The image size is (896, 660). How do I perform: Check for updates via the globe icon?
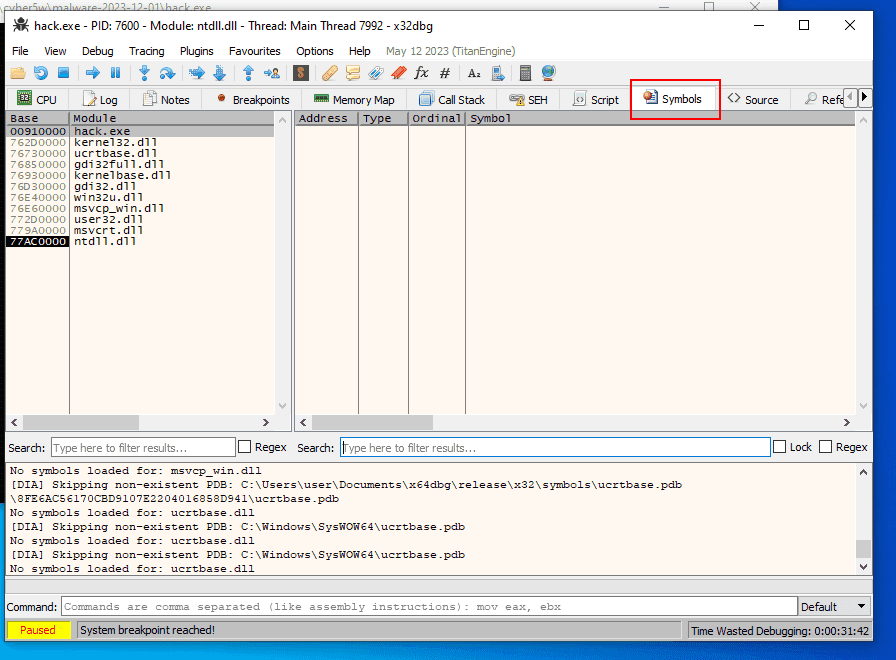(x=549, y=72)
